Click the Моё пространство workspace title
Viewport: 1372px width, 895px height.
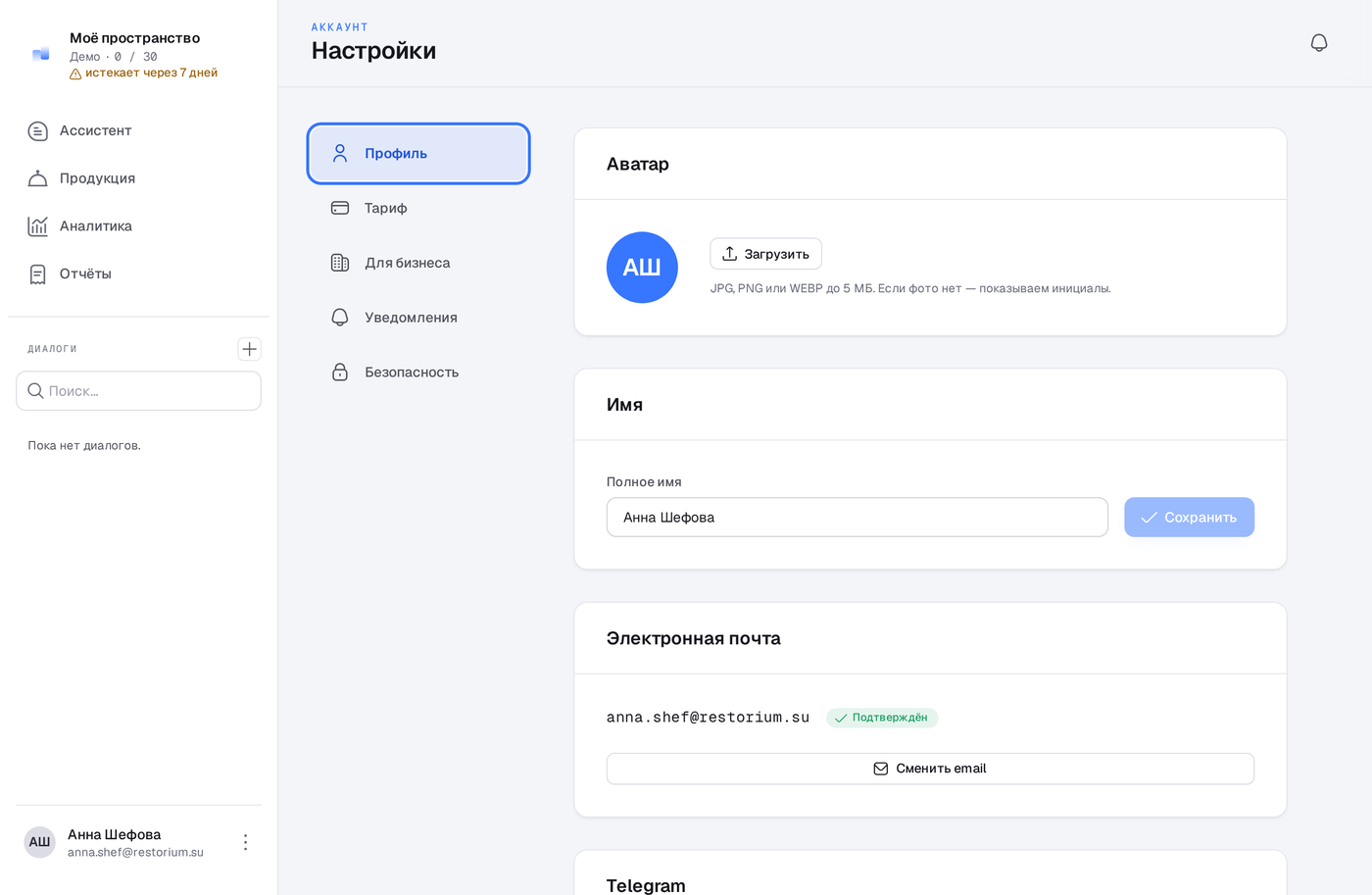point(134,38)
